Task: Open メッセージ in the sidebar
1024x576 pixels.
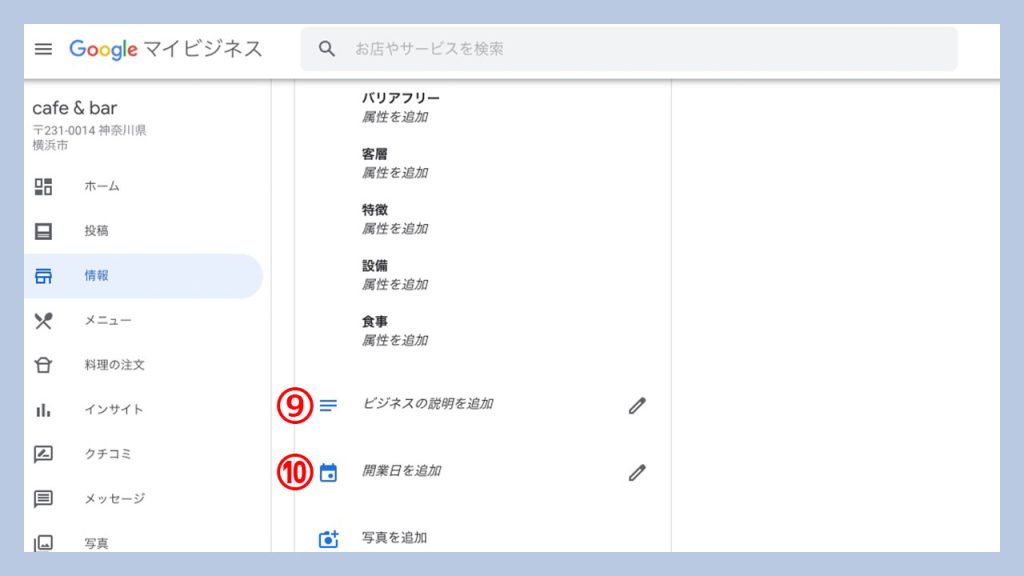Action: [114, 499]
